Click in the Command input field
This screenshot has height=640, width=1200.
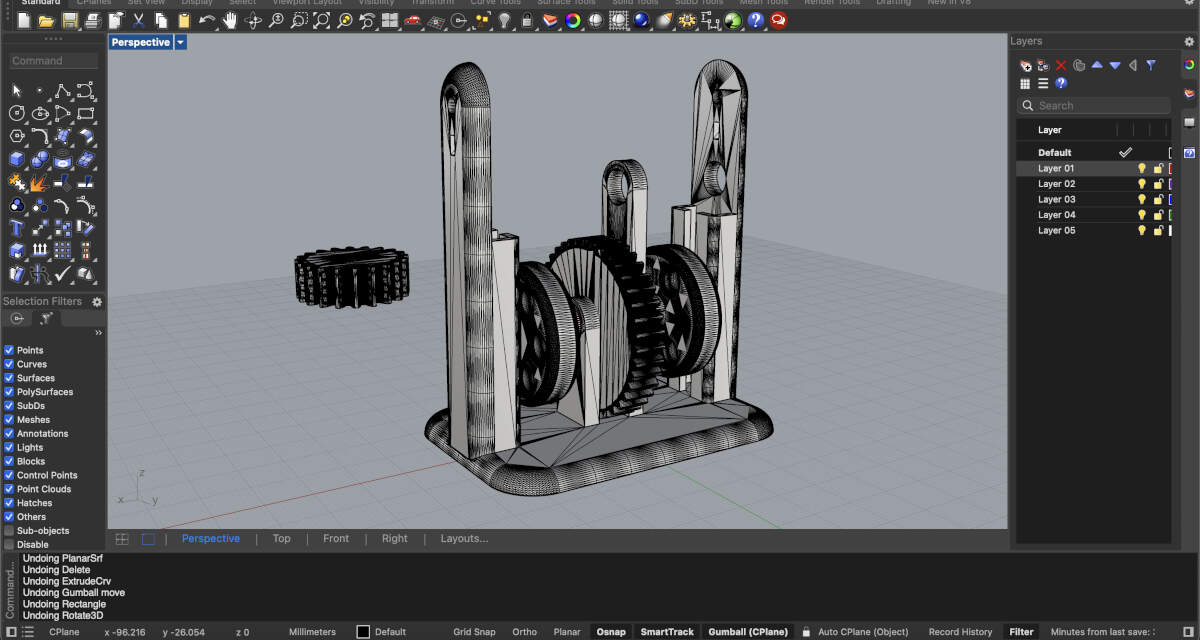click(54, 61)
